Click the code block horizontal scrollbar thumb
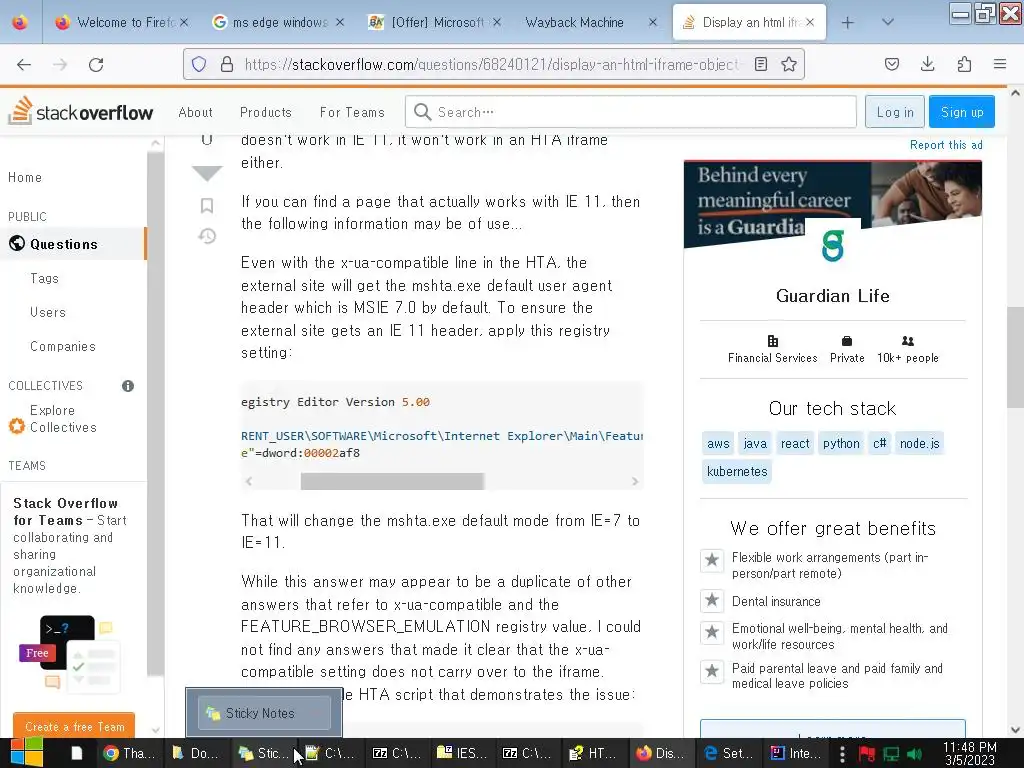Screen dimensions: 1024x768 [x=392, y=481]
